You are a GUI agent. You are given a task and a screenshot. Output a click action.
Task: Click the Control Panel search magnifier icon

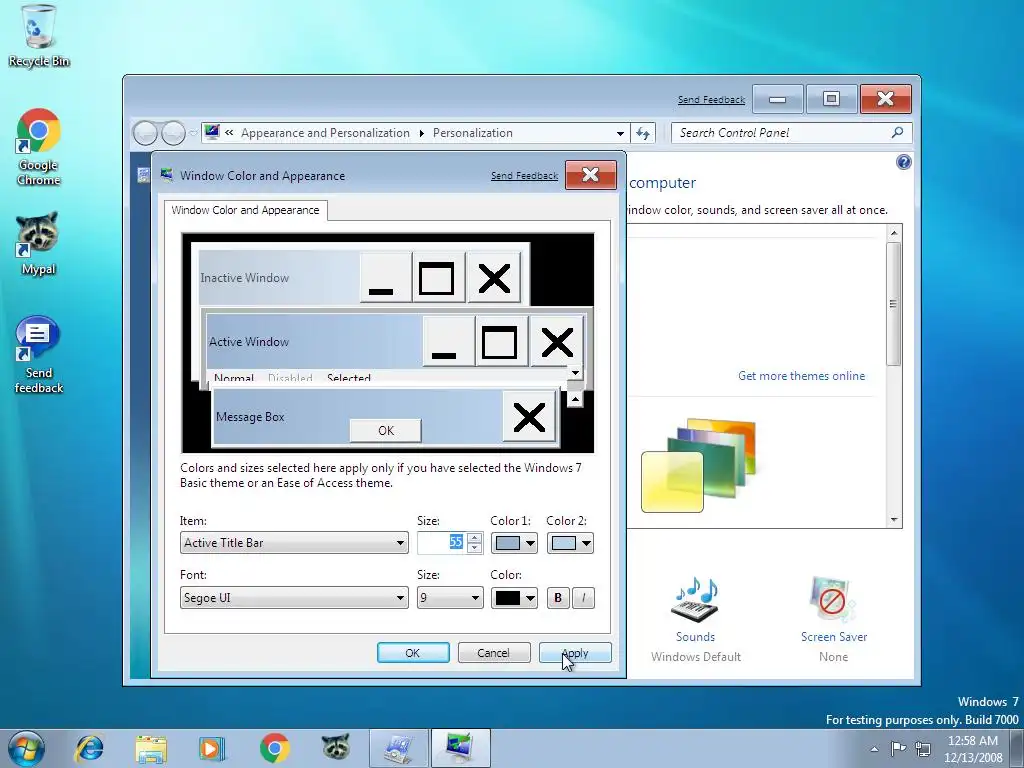click(897, 133)
